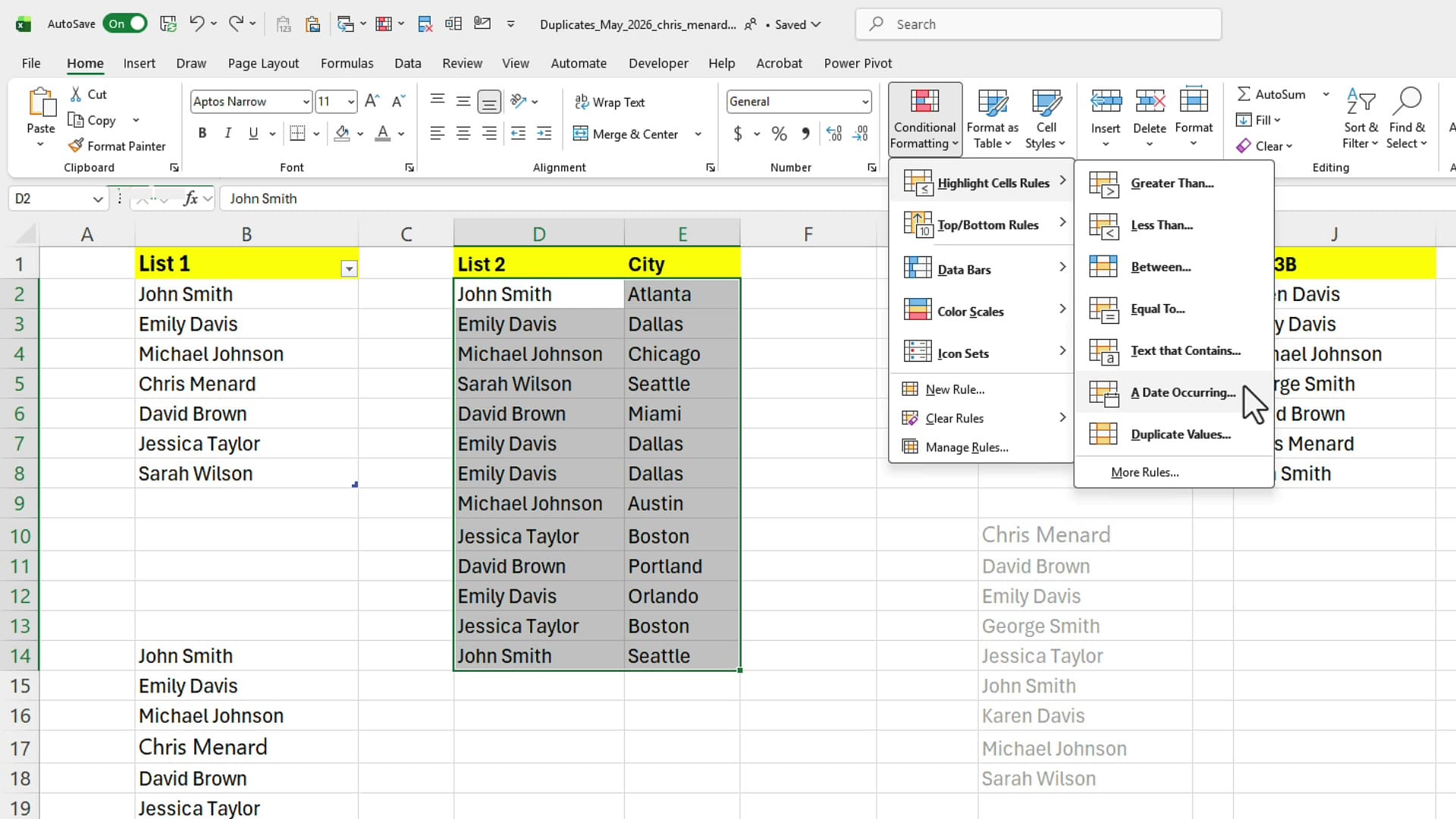Image resolution: width=1456 pixels, height=819 pixels.
Task: Open the Data ribbon tab
Action: (408, 63)
